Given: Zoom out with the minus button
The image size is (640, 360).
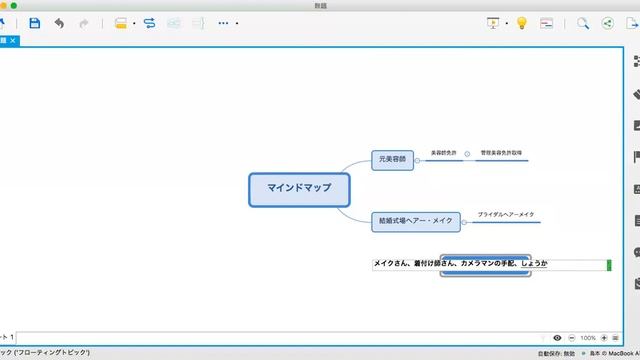Looking at the screenshot, I should coord(571,338).
